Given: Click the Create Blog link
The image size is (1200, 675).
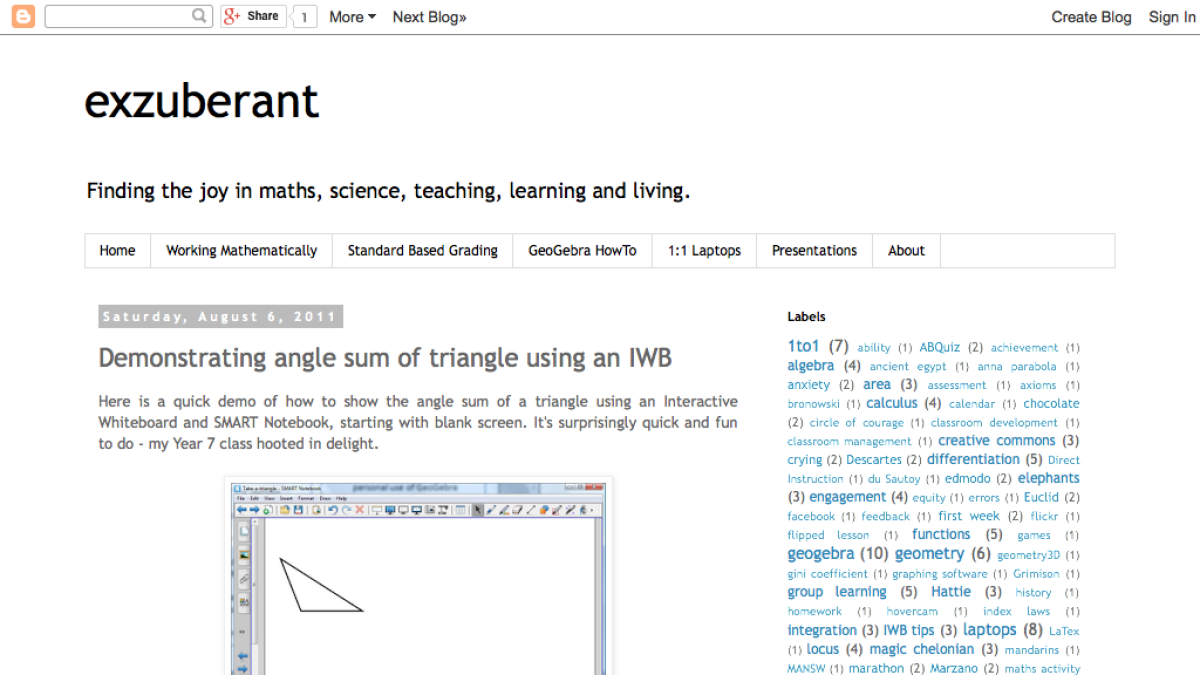Looking at the screenshot, I should pyautogui.click(x=1091, y=16).
